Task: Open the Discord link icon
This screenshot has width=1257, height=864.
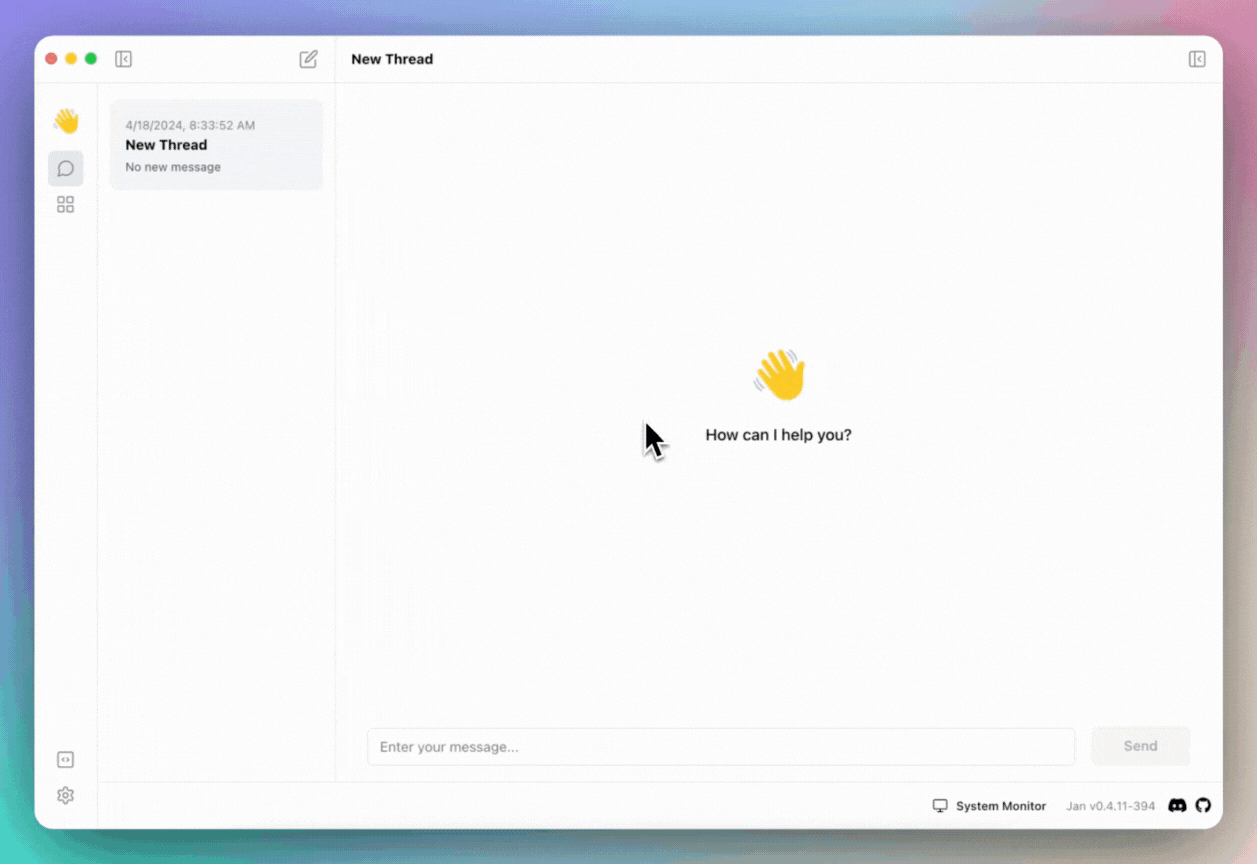Action: 1177,805
